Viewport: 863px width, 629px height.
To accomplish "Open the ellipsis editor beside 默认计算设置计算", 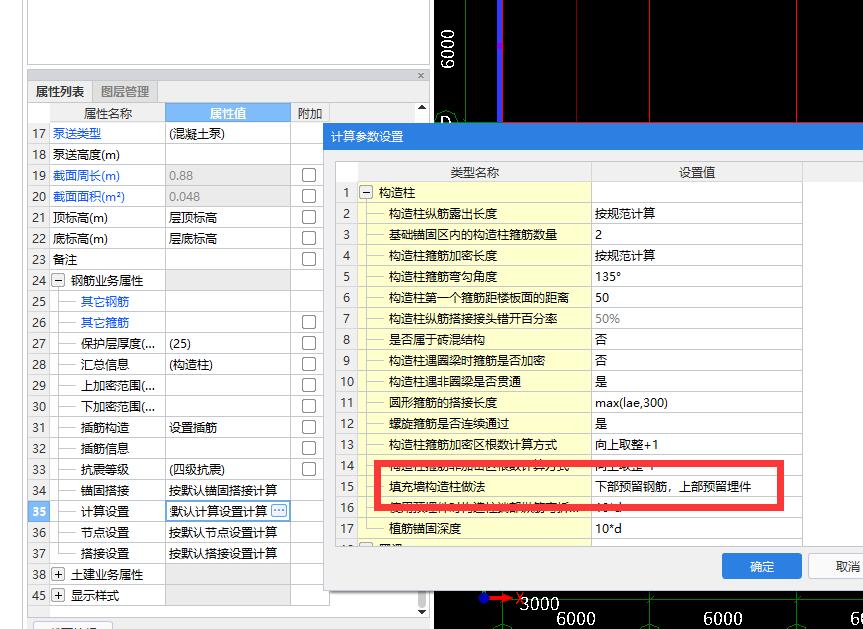I will tap(278, 510).
